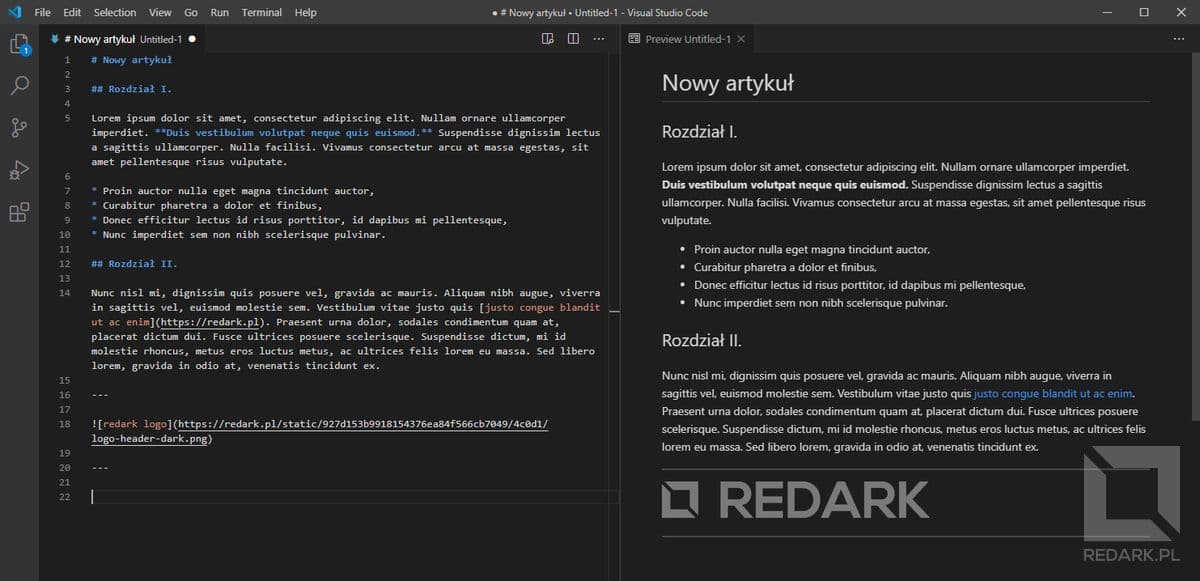Open editor More Actions ellipsis menu
This screenshot has height=581, width=1200.
click(599, 39)
